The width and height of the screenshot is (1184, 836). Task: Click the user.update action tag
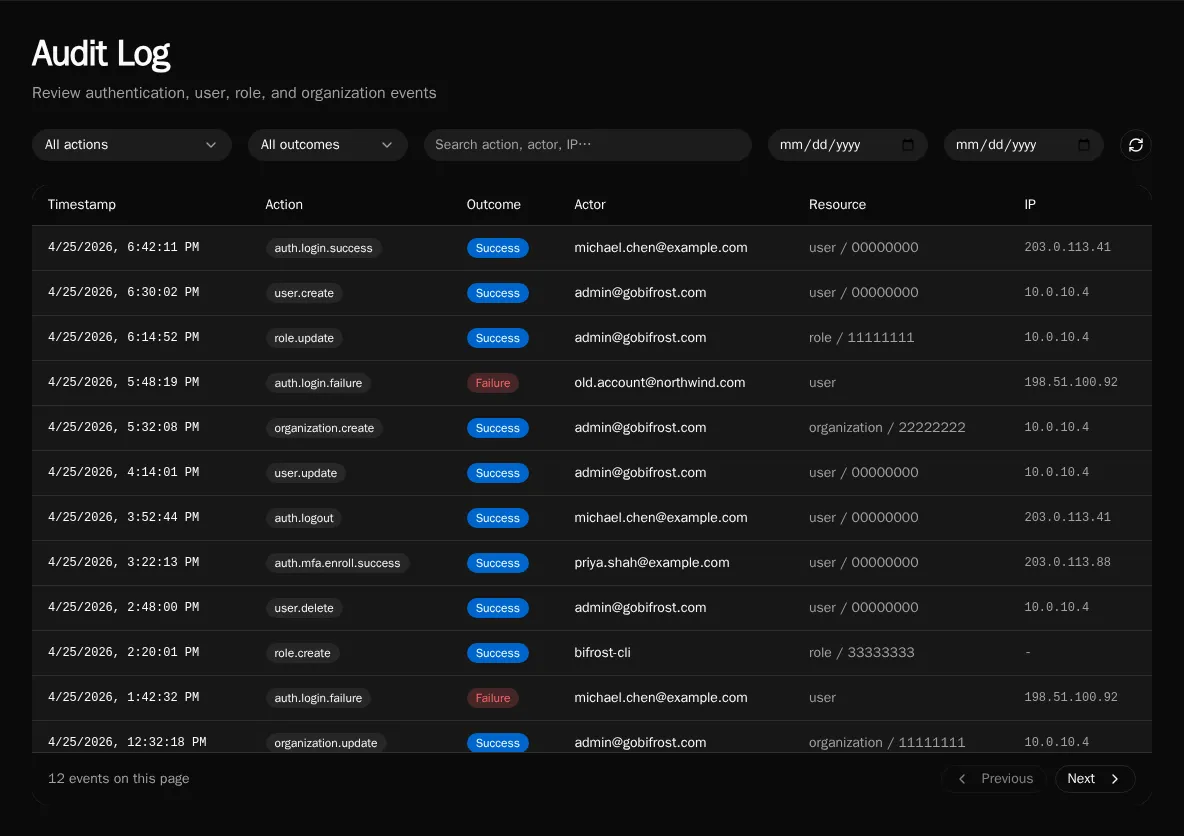[305, 473]
